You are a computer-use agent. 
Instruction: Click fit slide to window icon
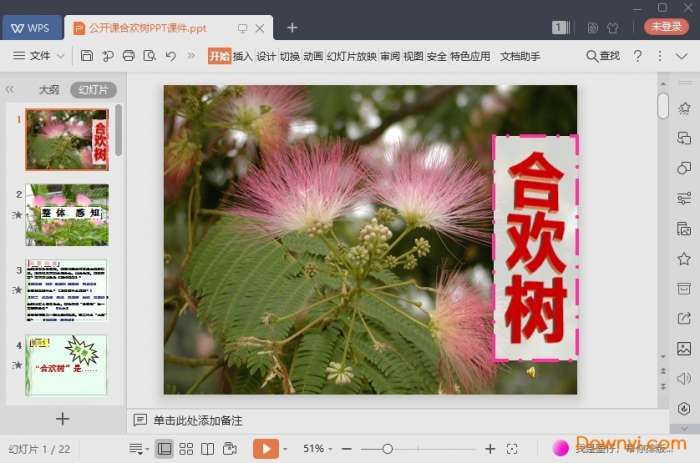point(512,449)
